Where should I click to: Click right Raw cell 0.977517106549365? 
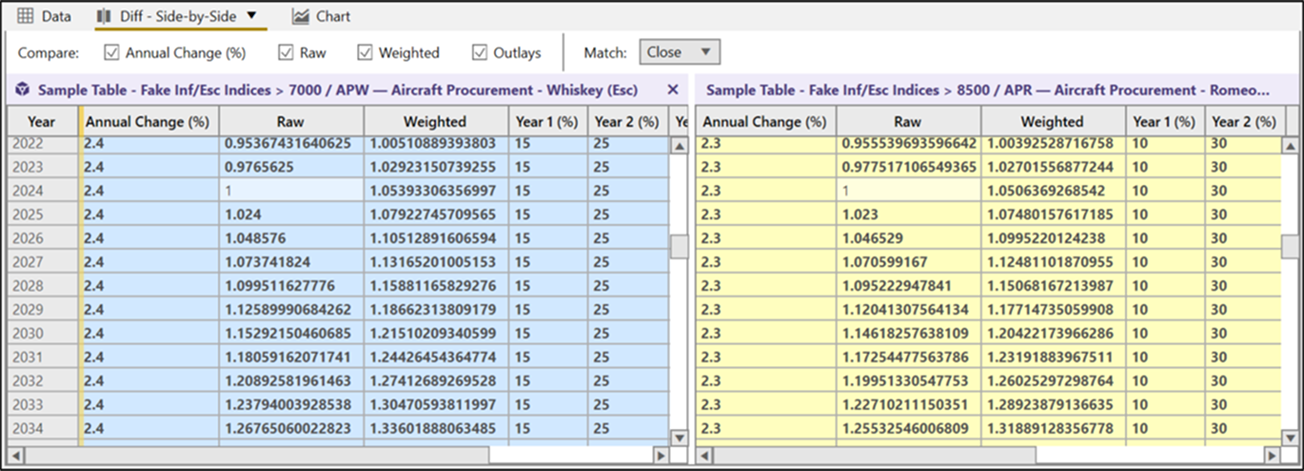point(908,166)
